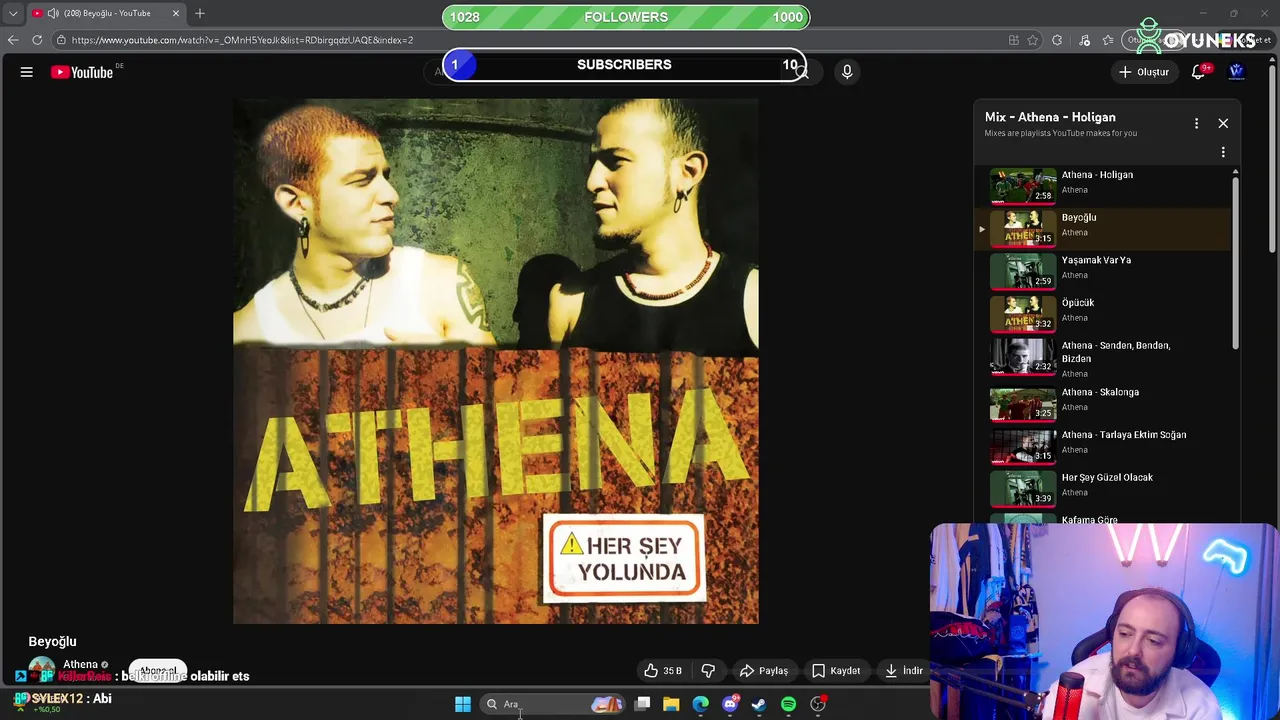Viewport: 1280px width, 720px height.
Task: Go back with the browser back arrow
Action: pos(13,40)
